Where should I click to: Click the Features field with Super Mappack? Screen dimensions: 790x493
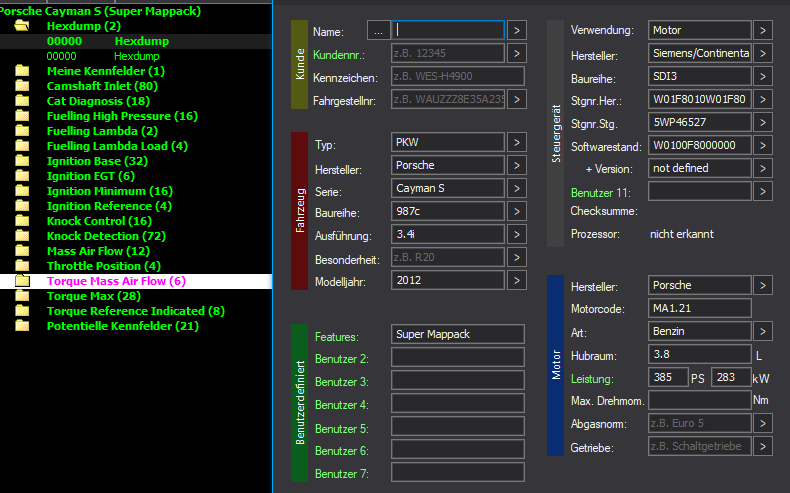[457, 334]
